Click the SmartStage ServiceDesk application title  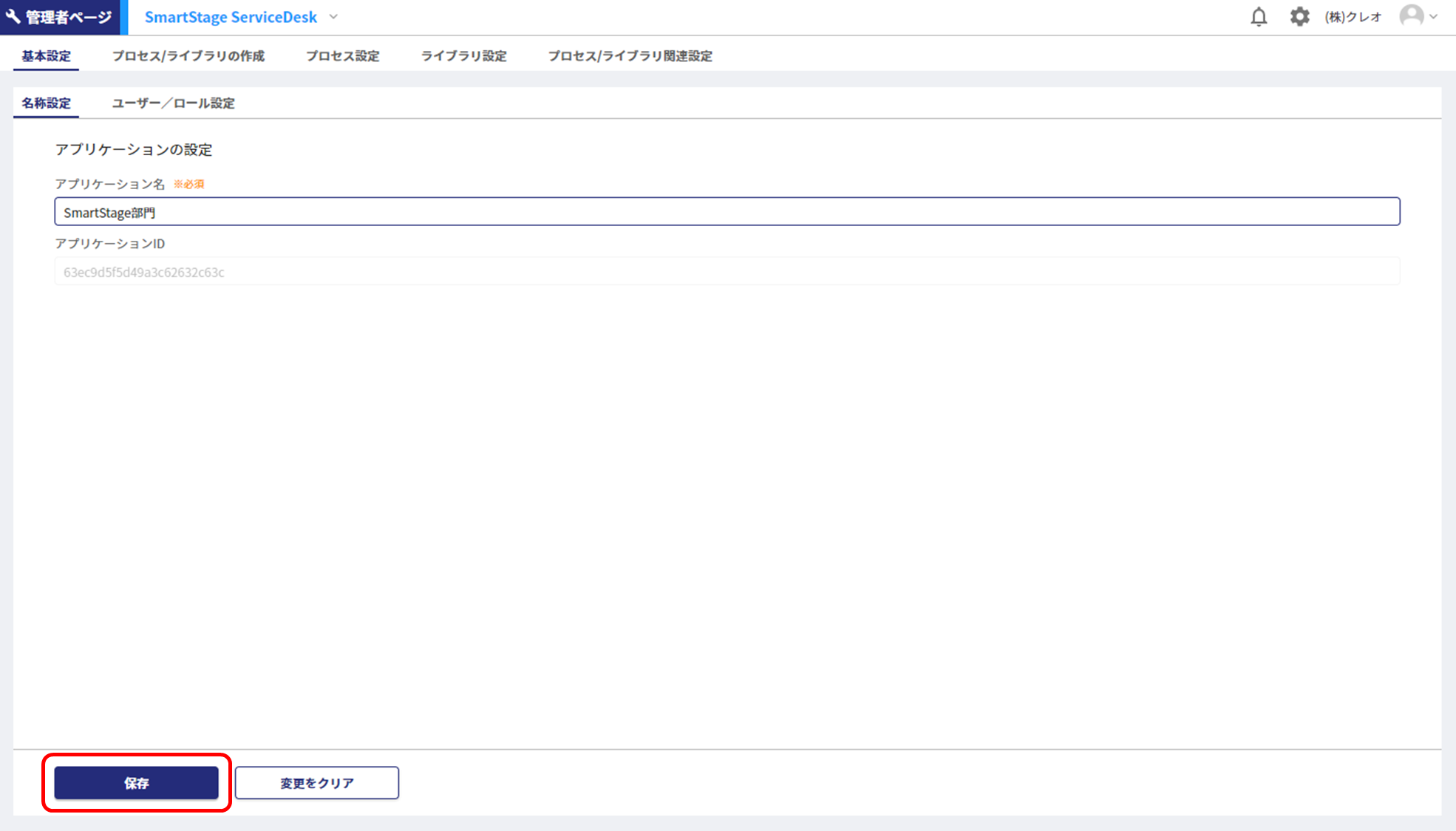pyautogui.click(x=231, y=17)
